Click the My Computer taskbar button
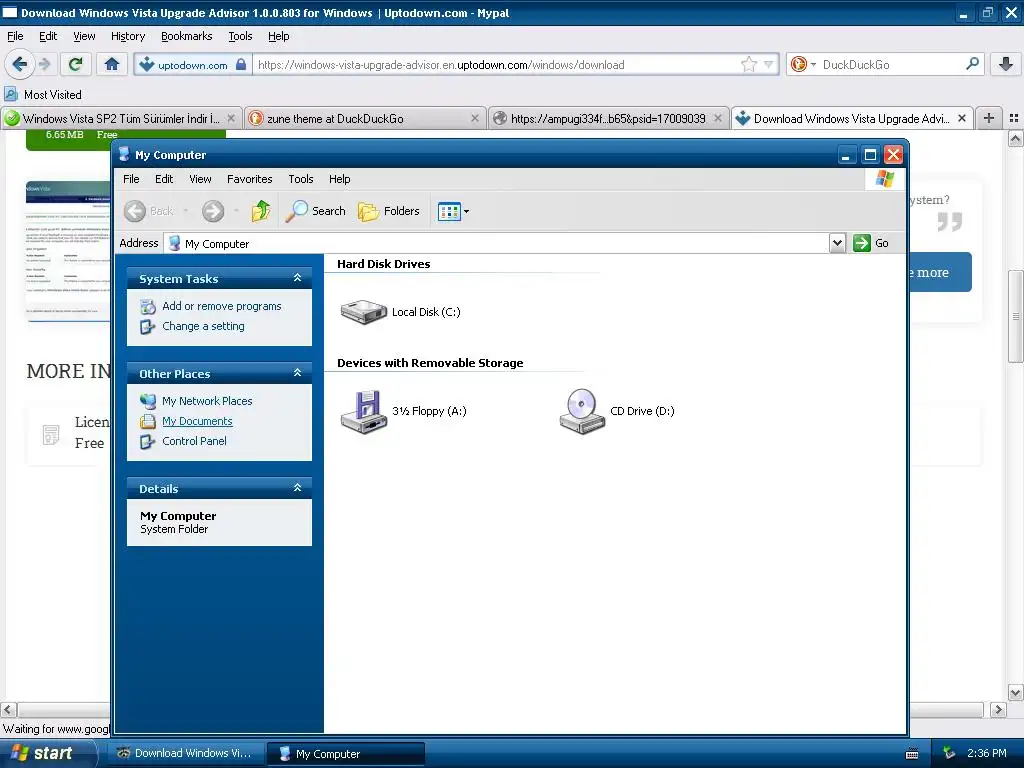This screenshot has width=1024, height=768. [x=345, y=753]
